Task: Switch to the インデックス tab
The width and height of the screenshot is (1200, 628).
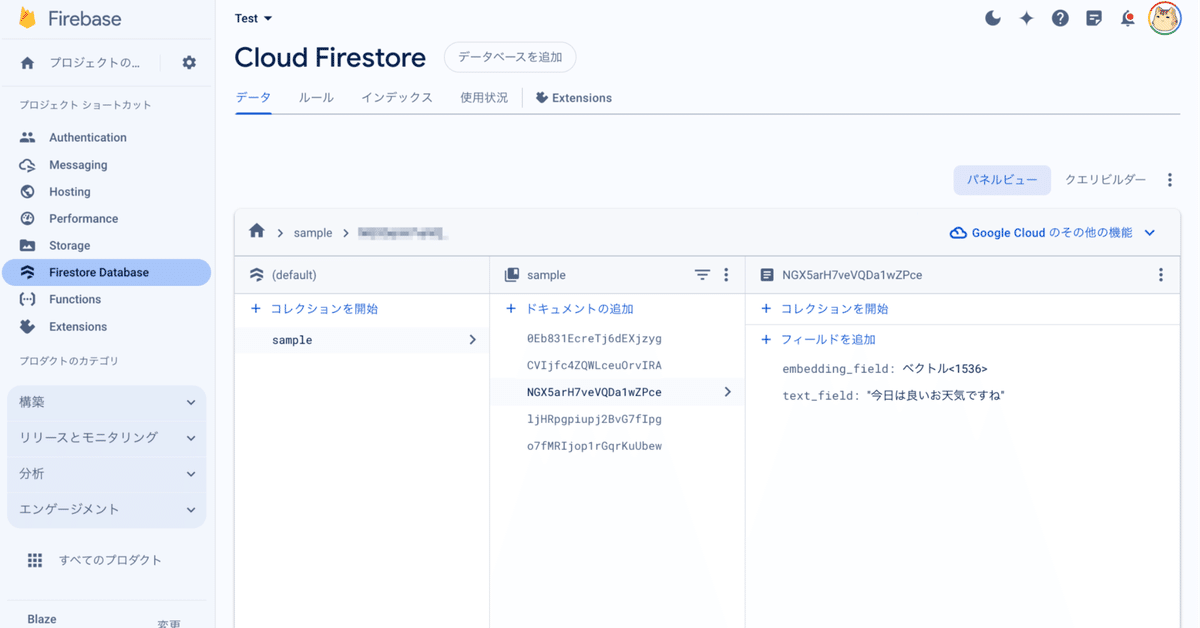Action: [x=397, y=98]
